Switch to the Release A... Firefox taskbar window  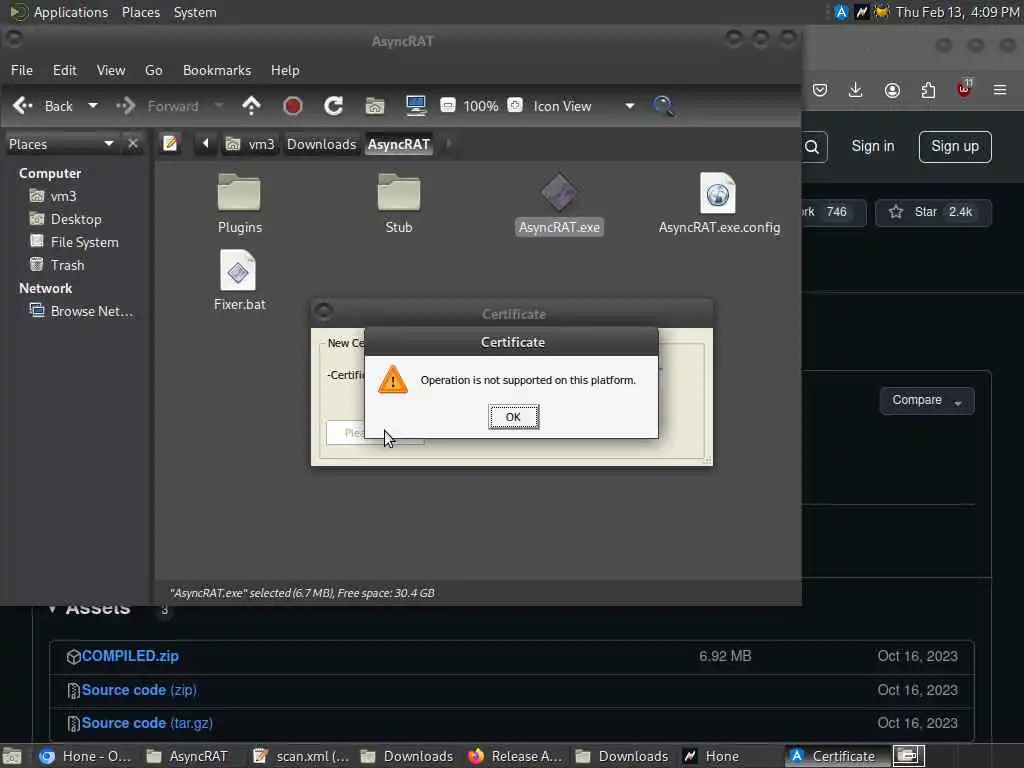(x=515, y=756)
